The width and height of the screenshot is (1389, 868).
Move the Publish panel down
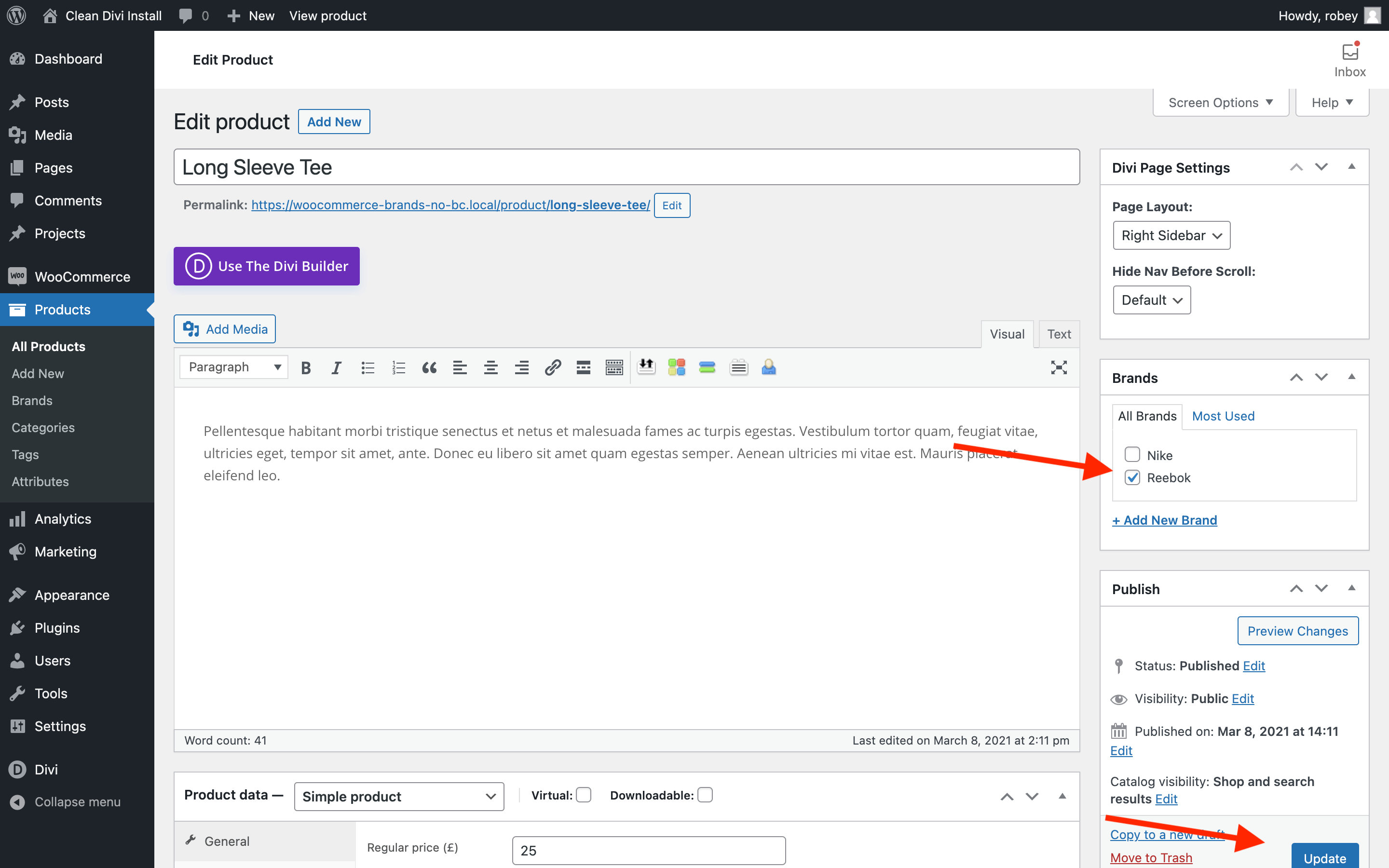point(1321,588)
